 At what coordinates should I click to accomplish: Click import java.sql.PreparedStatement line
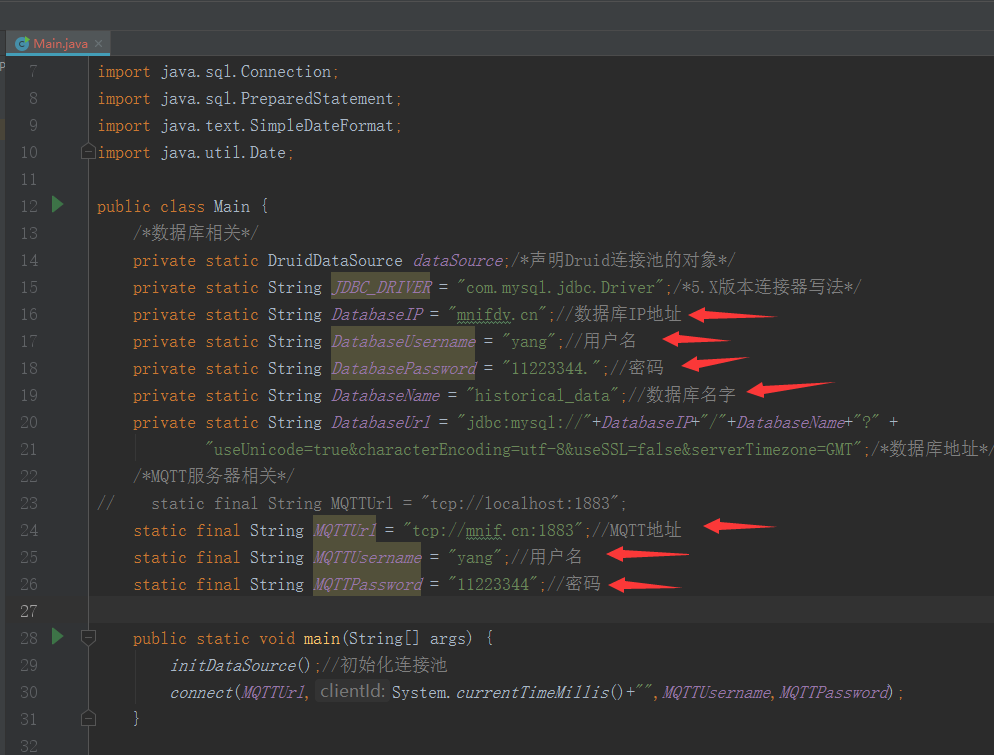point(249,99)
